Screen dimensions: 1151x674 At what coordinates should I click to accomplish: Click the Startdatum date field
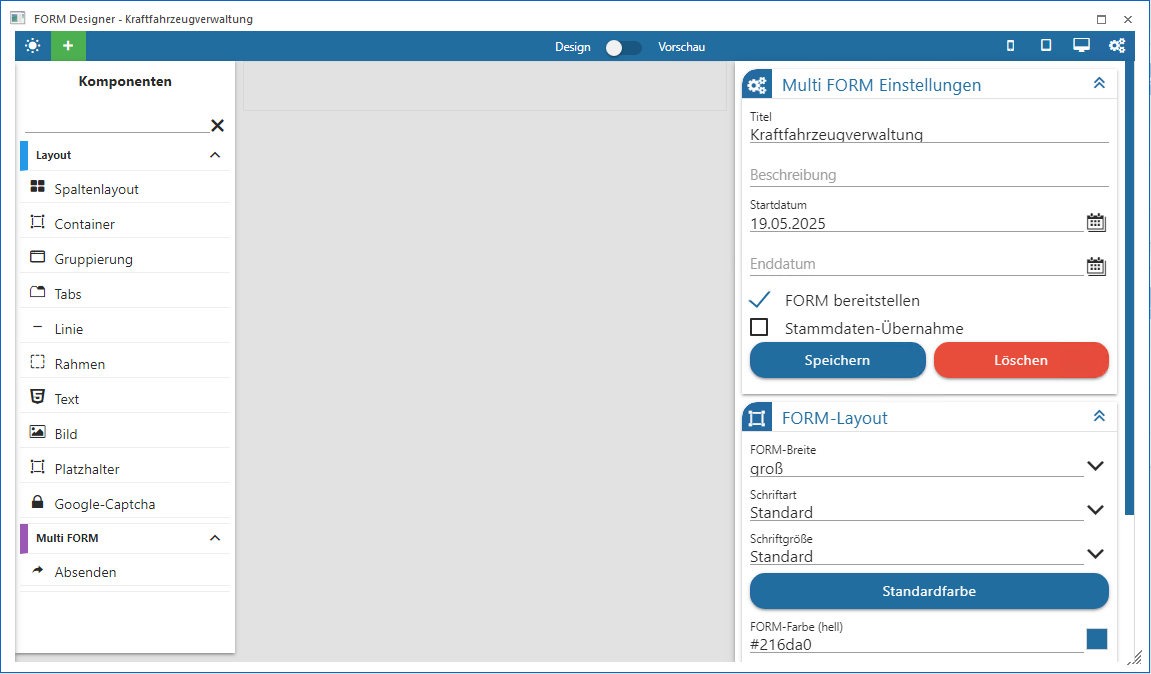click(x=916, y=223)
